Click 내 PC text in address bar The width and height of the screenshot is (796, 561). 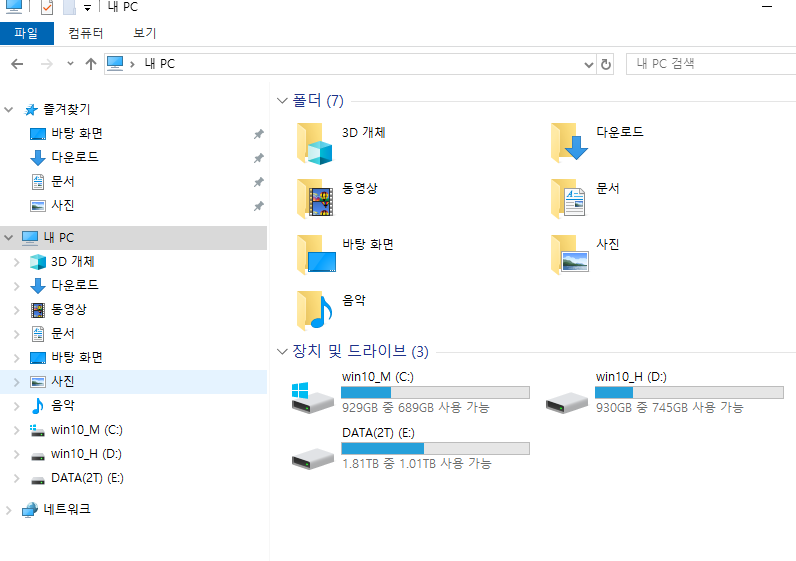160,64
